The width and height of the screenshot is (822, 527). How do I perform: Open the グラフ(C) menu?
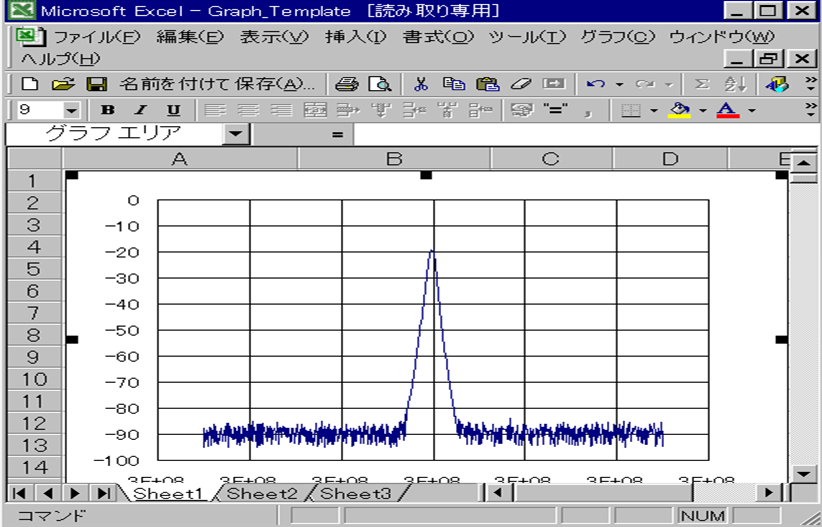618,37
